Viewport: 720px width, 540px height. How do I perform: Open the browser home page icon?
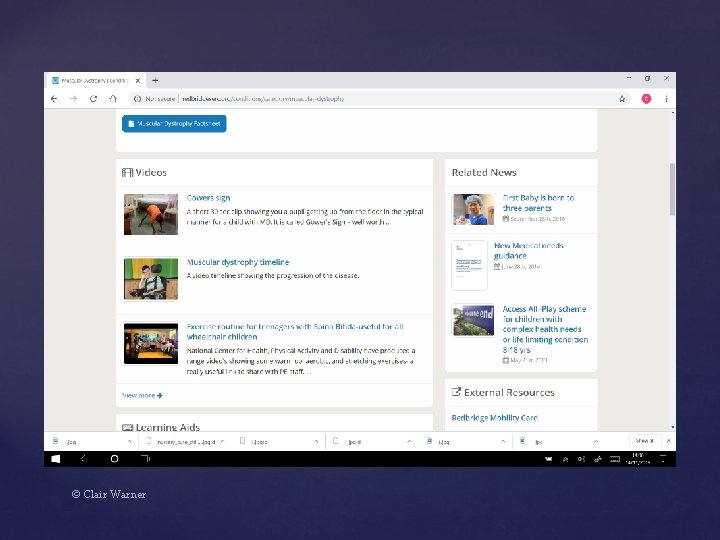(113, 99)
